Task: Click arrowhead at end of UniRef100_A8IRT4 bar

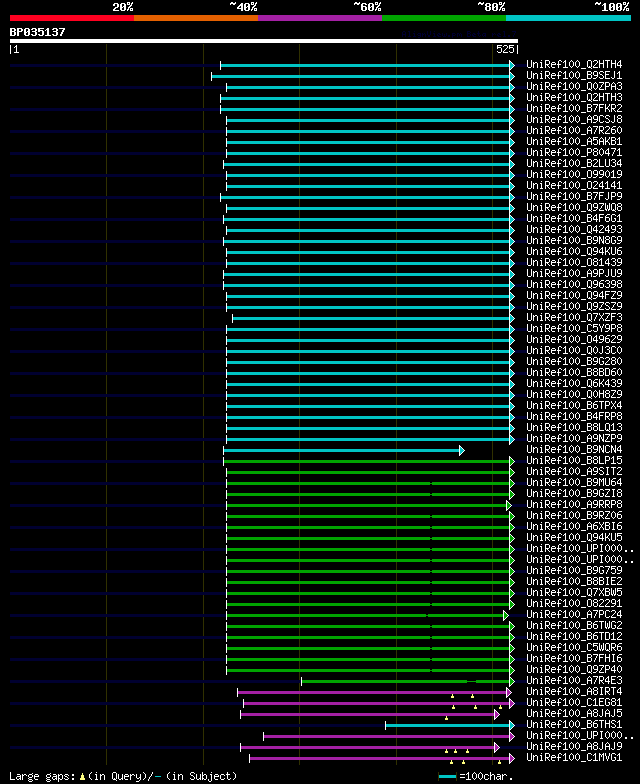Action: pos(509,692)
